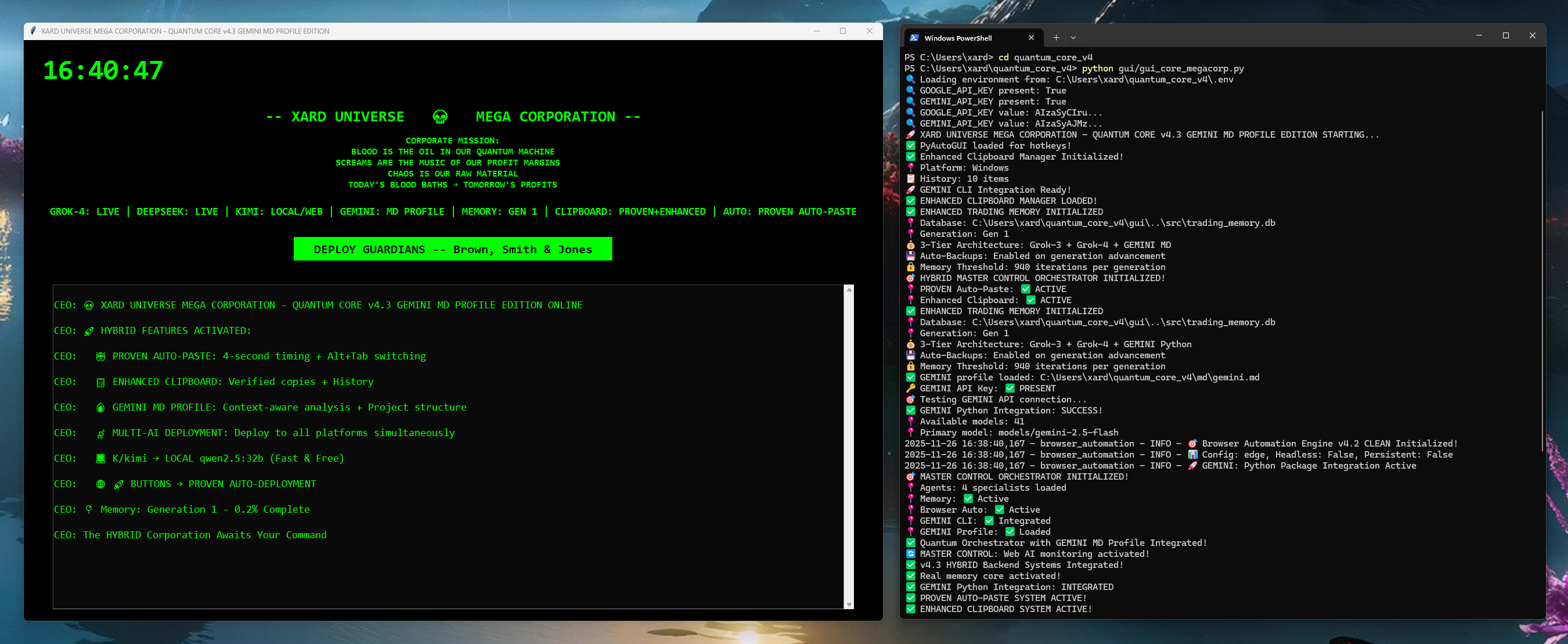Image resolution: width=1568 pixels, height=644 pixels.
Task: Click the PowerShell vertical scrollbar thumb
Action: pyautogui.click(x=1542, y=280)
